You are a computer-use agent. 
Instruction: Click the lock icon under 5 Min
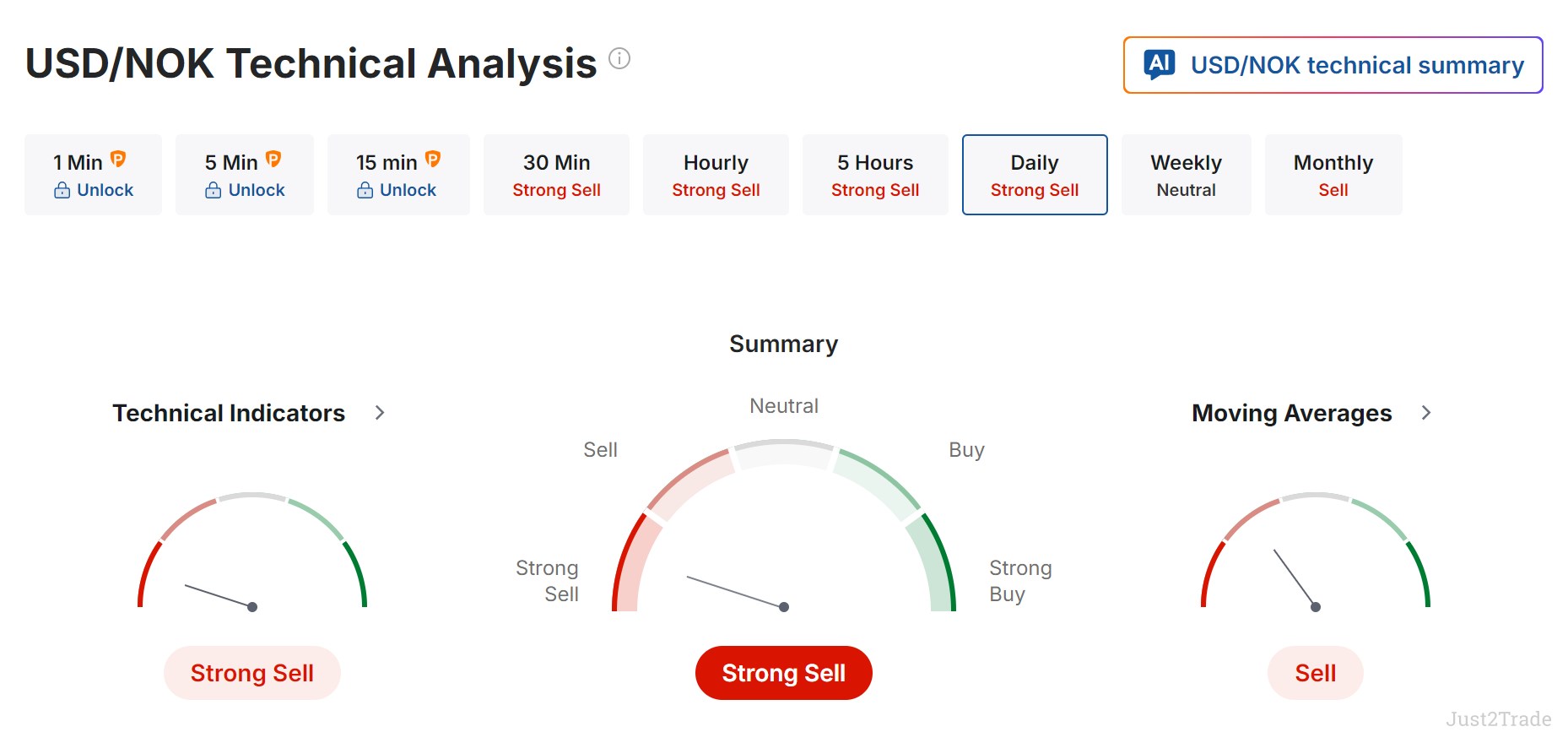[214, 190]
